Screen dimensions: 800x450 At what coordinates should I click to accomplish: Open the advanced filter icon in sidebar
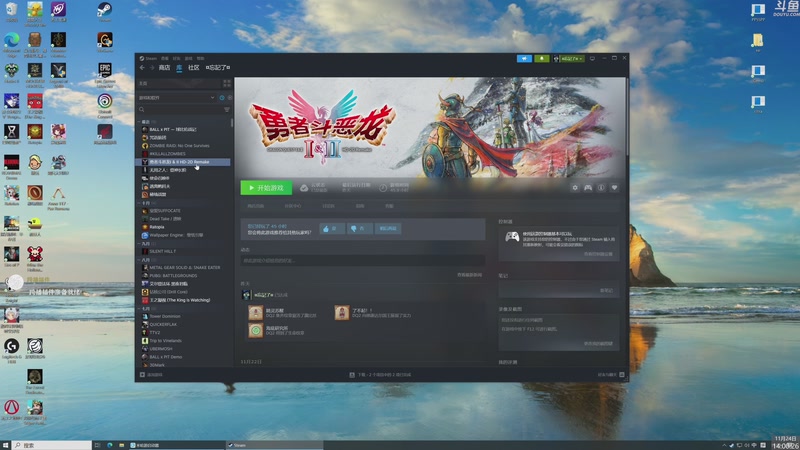(227, 110)
